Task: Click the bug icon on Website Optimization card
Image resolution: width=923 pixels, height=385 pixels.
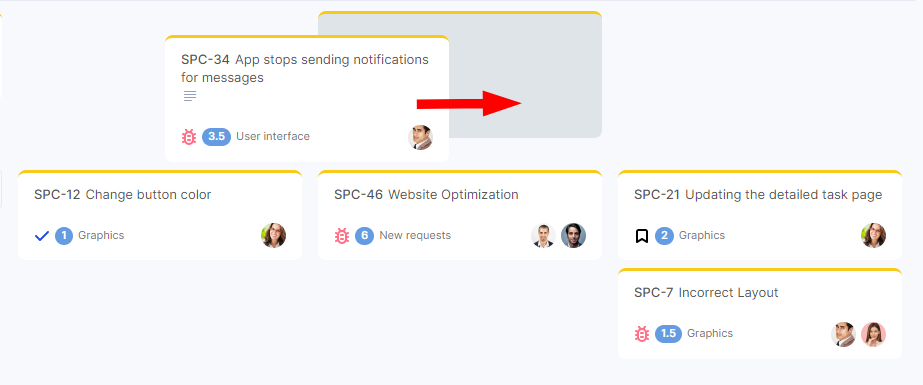Action: [x=342, y=236]
